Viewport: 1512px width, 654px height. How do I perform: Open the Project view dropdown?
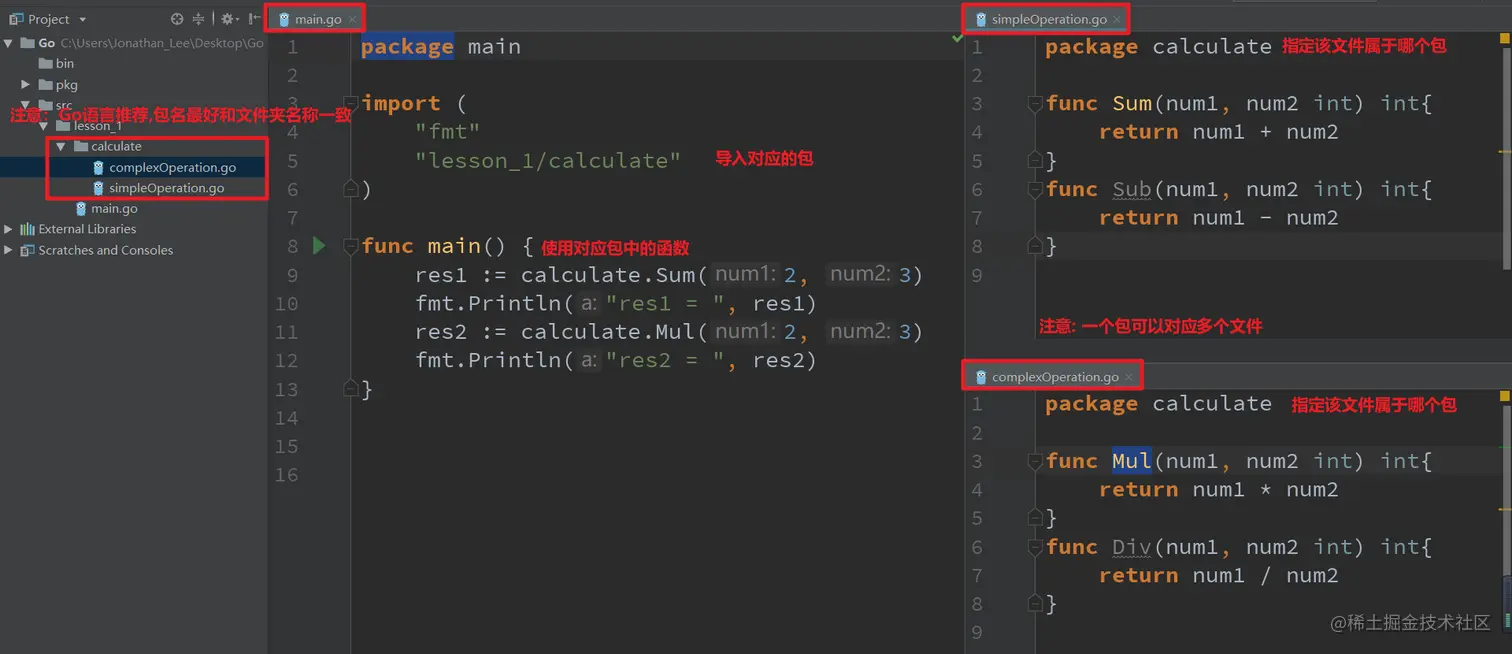(x=82, y=20)
